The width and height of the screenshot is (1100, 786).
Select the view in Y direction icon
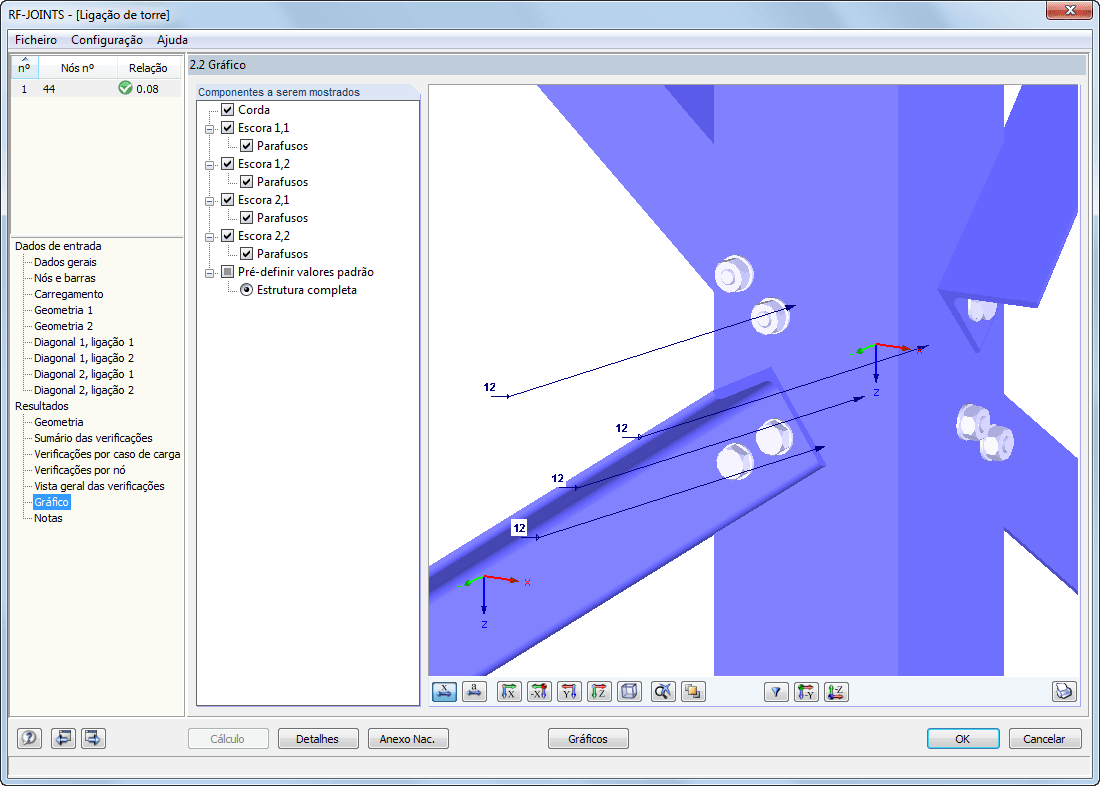tap(568, 691)
